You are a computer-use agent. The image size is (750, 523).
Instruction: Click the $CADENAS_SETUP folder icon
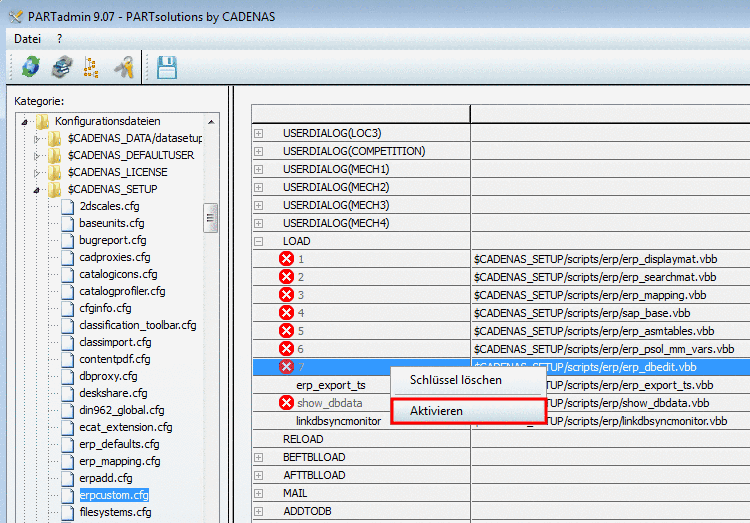tap(55, 189)
